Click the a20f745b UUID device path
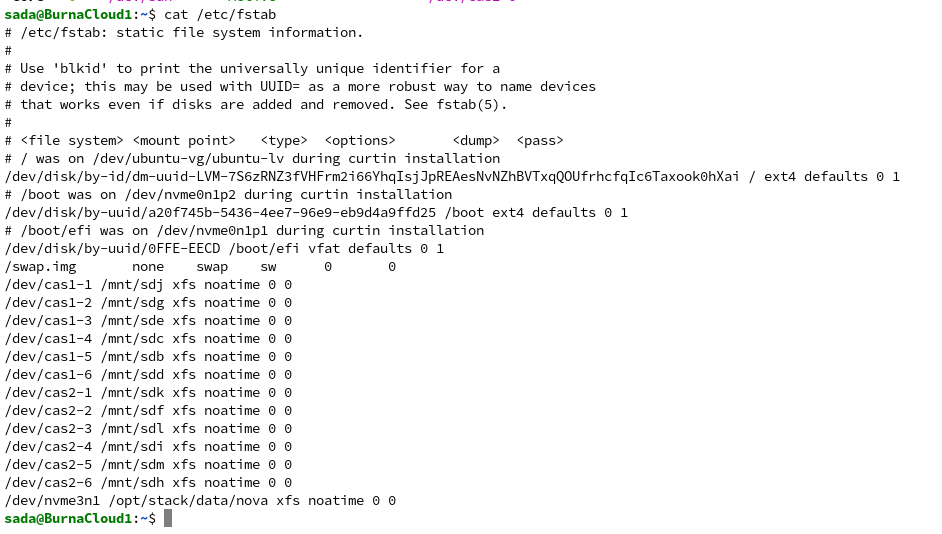Viewport: 942px width, 534px height. click(x=220, y=213)
